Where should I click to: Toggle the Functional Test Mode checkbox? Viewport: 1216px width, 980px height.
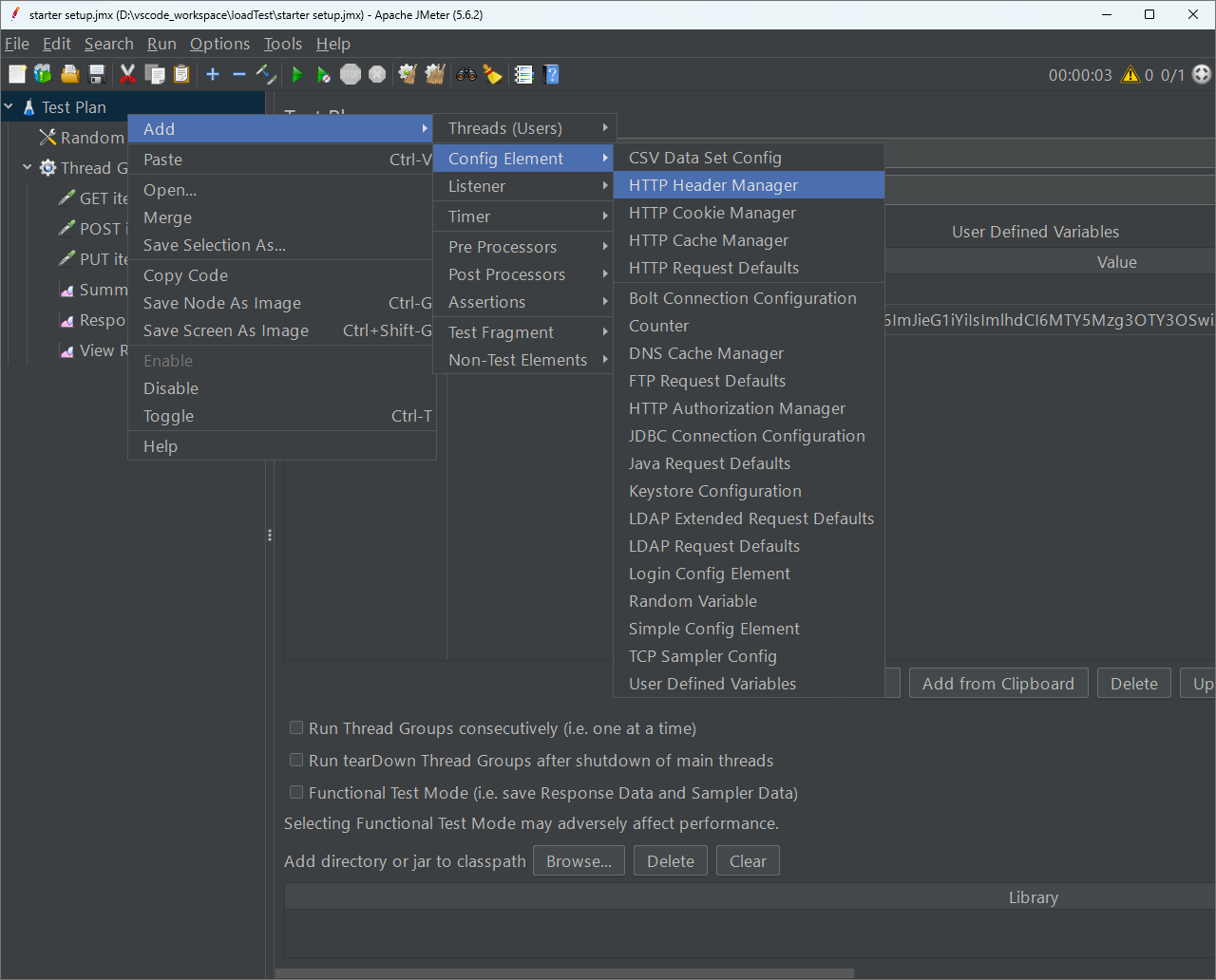(x=296, y=793)
